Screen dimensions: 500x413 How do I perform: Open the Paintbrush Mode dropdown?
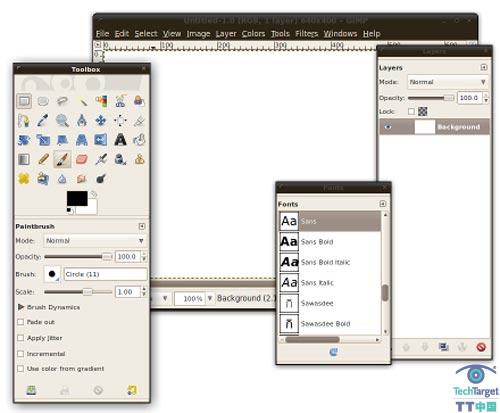[95, 241]
